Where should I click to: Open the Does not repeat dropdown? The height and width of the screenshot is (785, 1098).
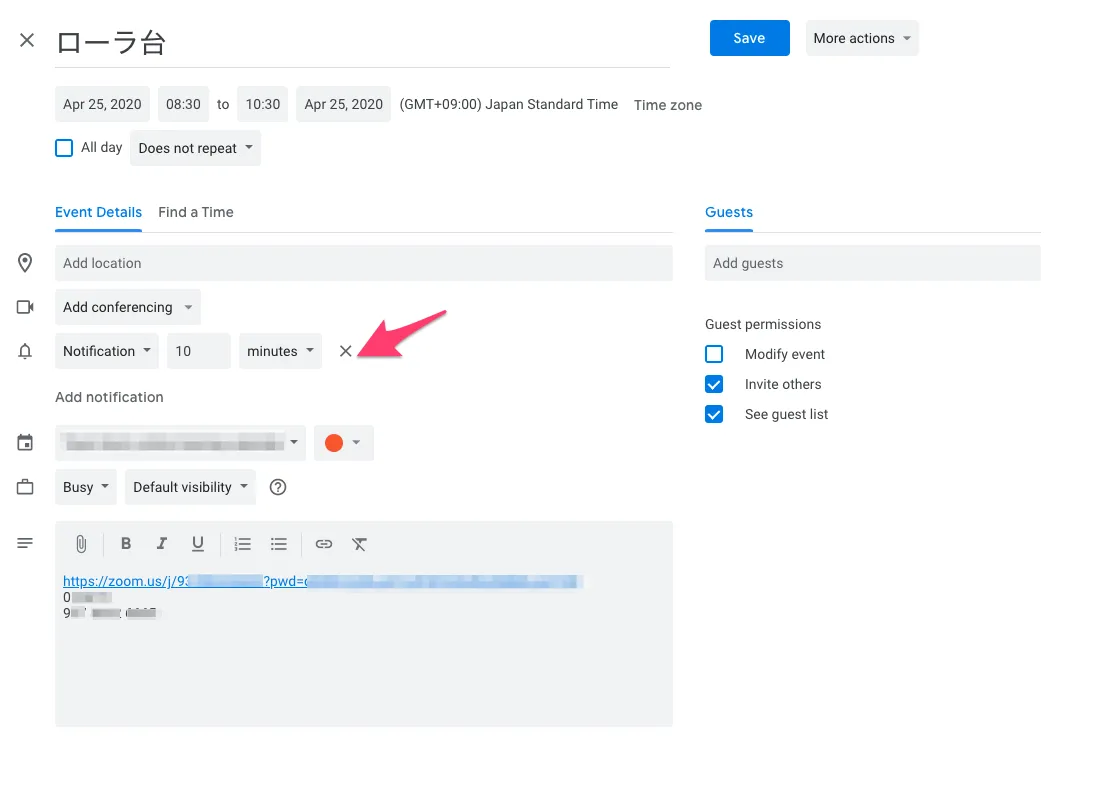[195, 148]
